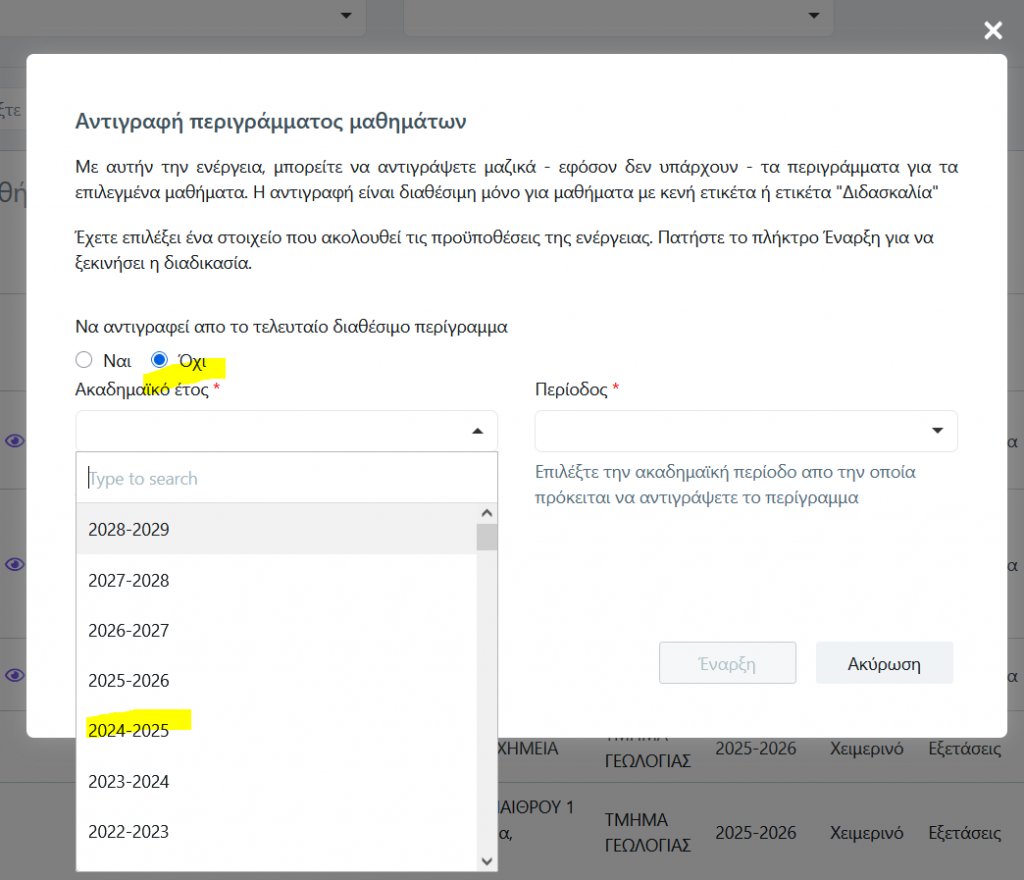
Task: Select 2025-2026 in the year list
Action: pyautogui.click(x=129, y=681)
